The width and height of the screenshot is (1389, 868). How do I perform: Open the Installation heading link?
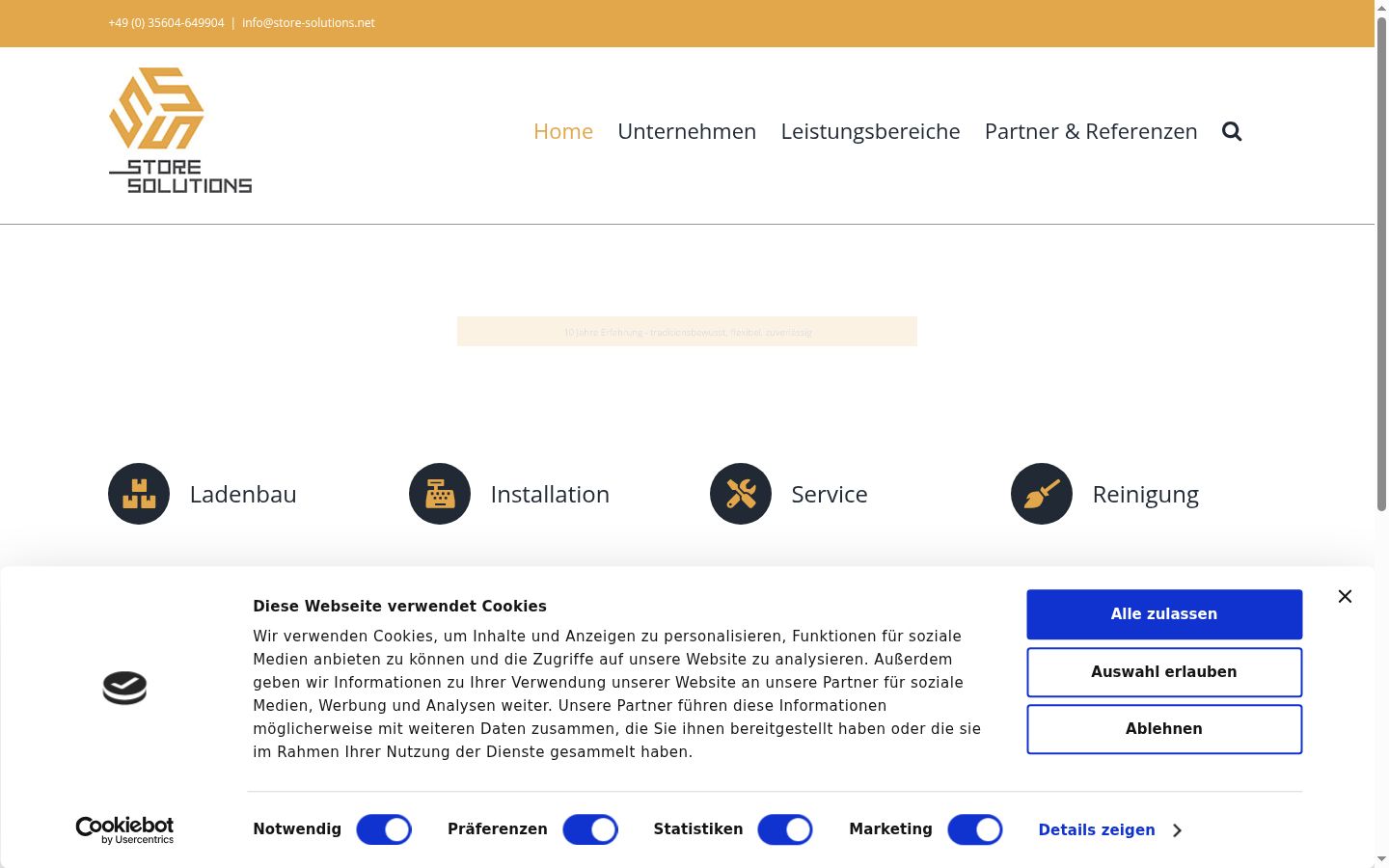550,495
